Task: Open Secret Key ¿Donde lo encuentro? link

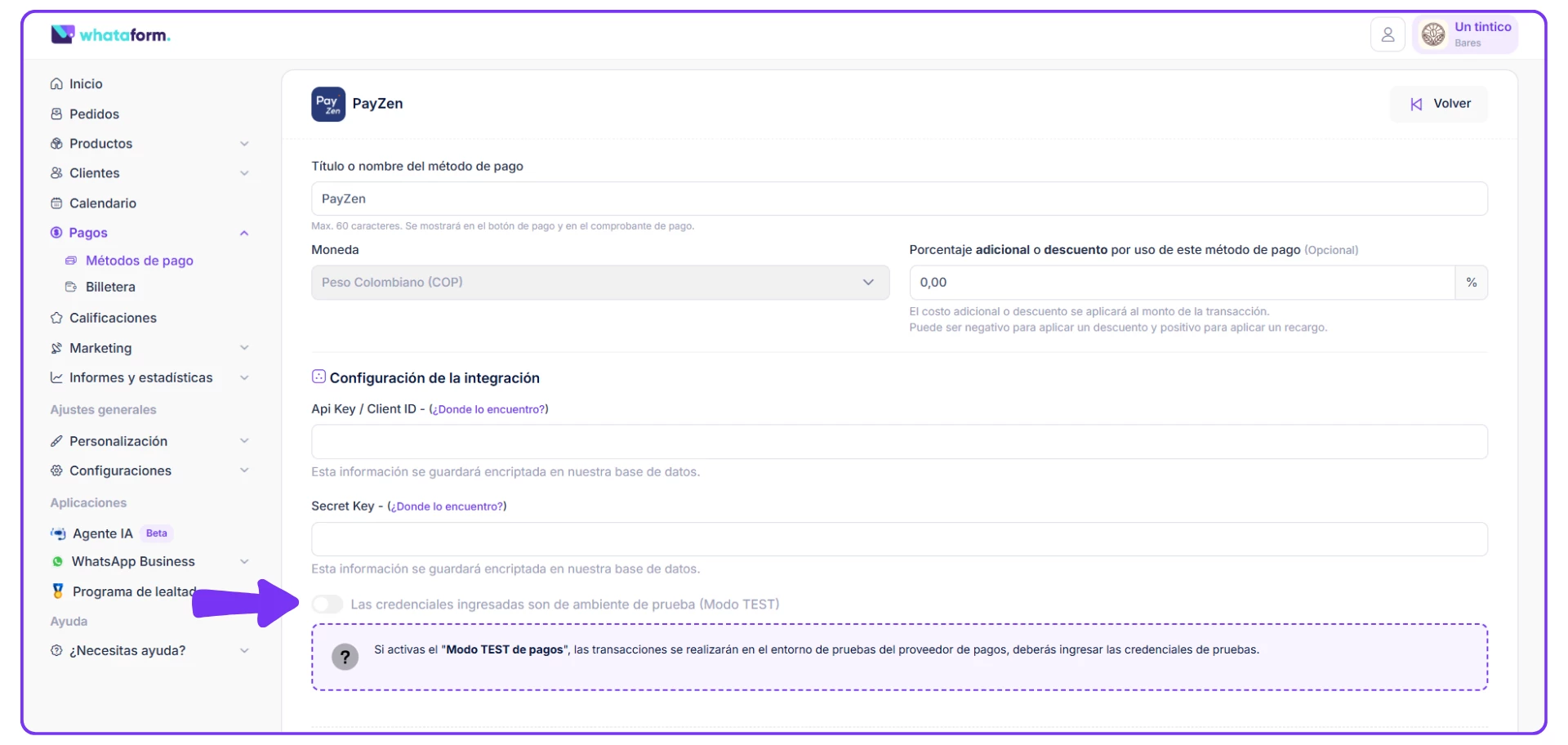Action: click(447, 506)
